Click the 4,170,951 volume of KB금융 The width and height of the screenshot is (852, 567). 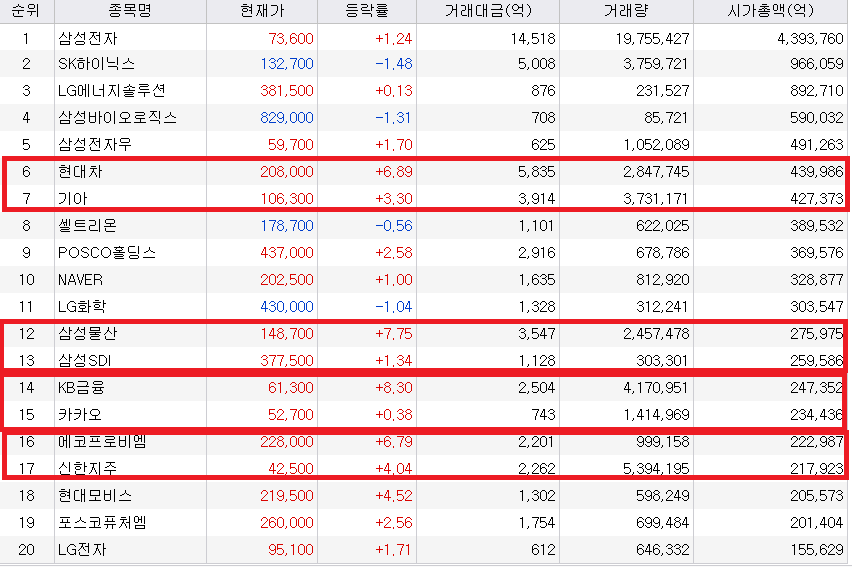pyautogui.click(x=656, y=388)
